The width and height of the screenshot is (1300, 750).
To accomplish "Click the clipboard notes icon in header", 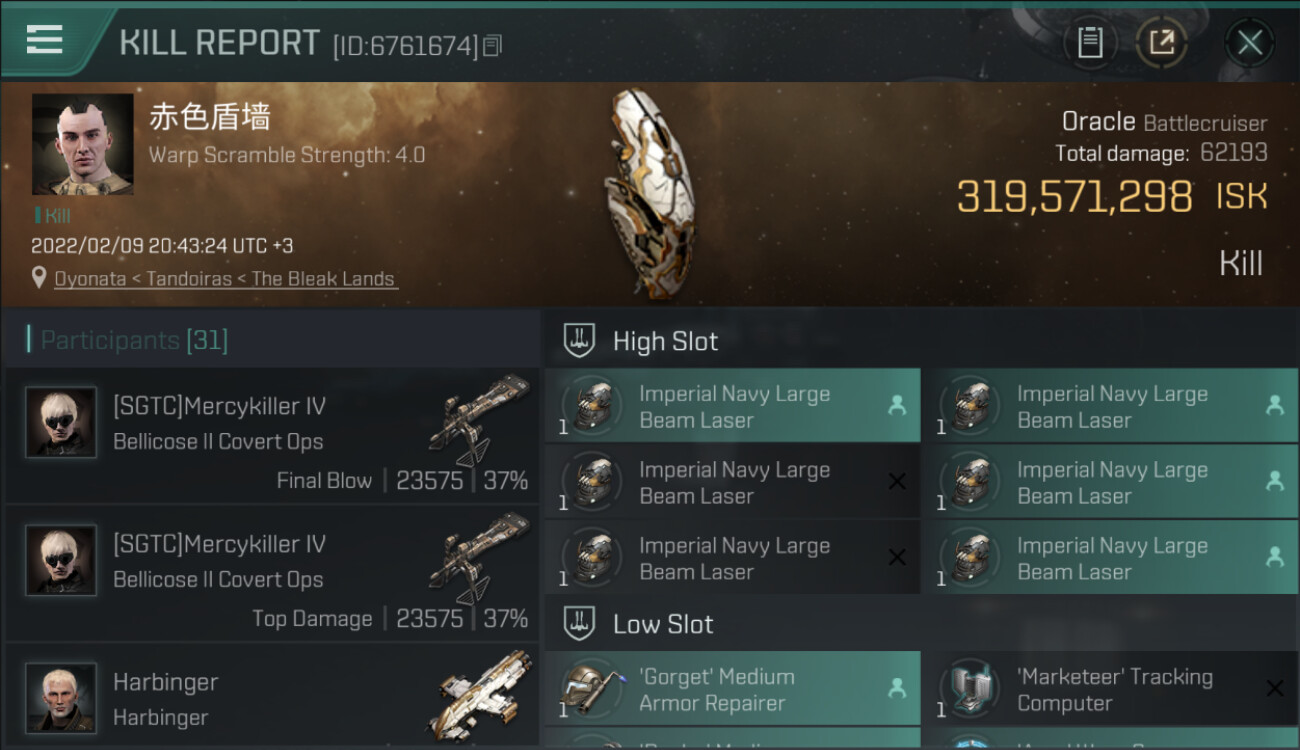I will (x=1090, y=42).
